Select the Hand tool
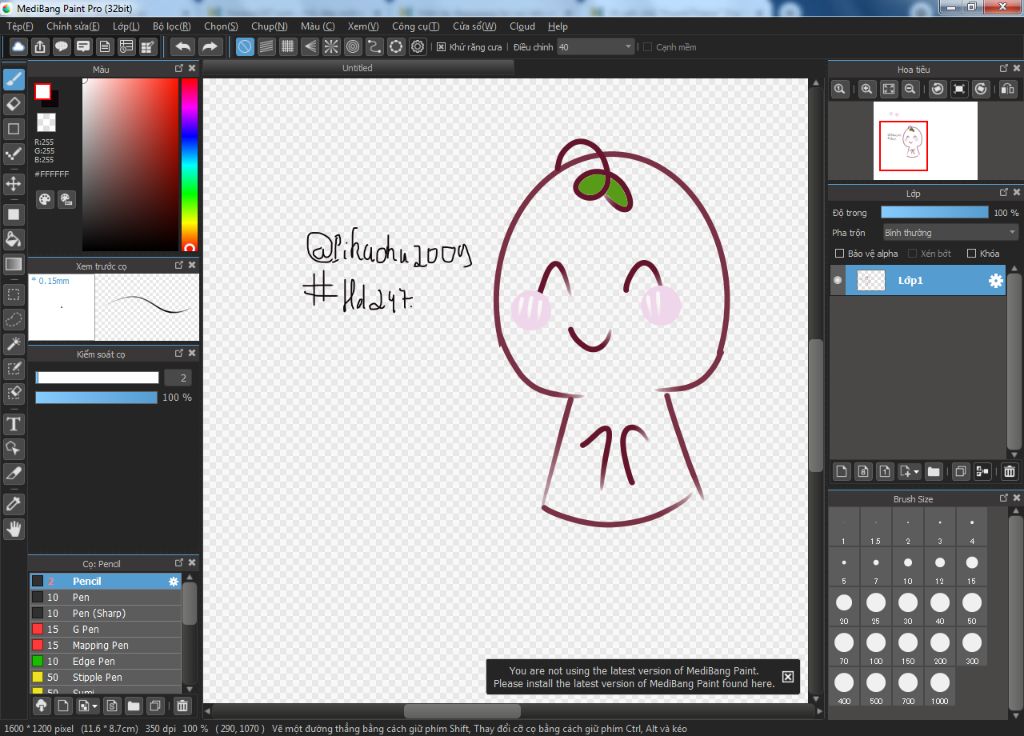The height and width of the screenshot is (736, 1024). click(14, 528)
